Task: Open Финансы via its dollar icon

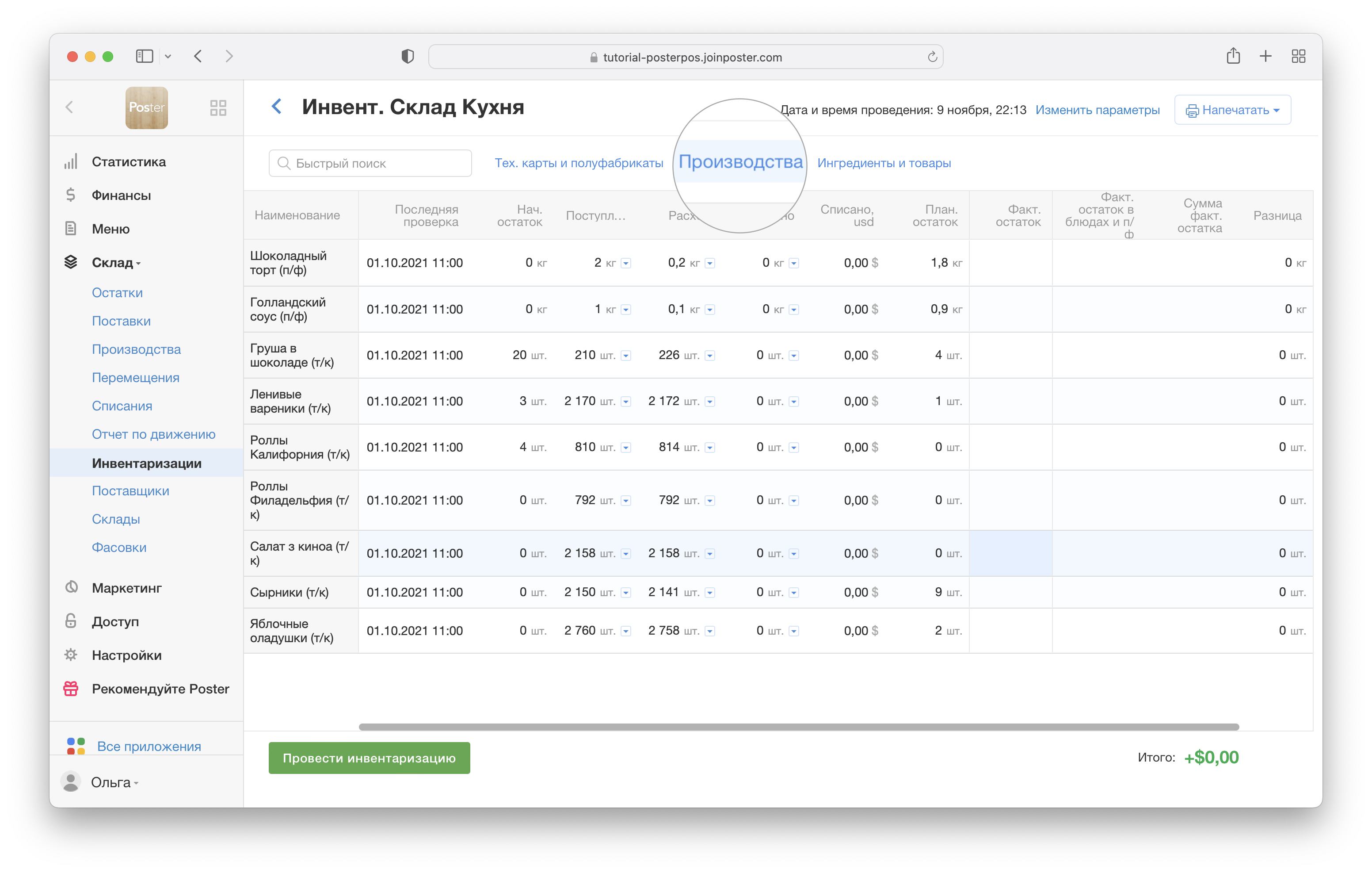Action: tap(71, 195)
